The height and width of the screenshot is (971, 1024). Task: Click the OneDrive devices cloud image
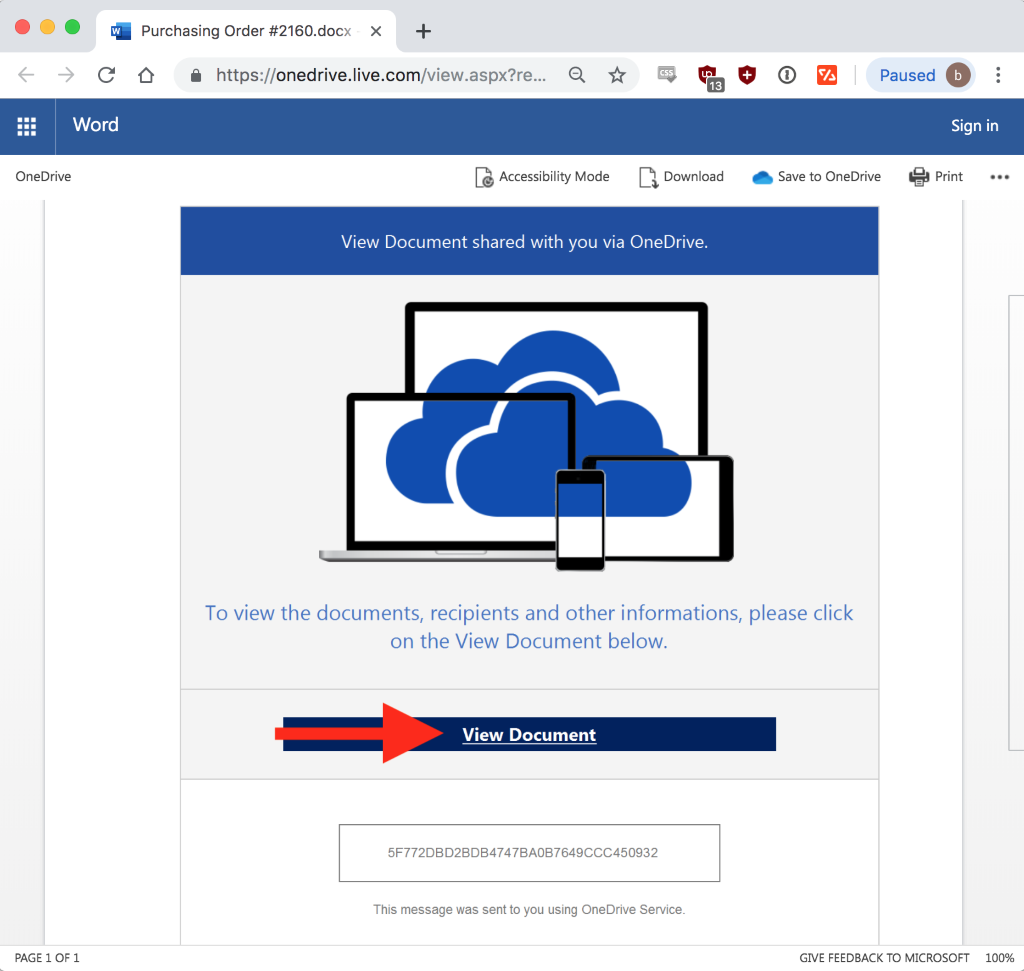tap(526, 436)
